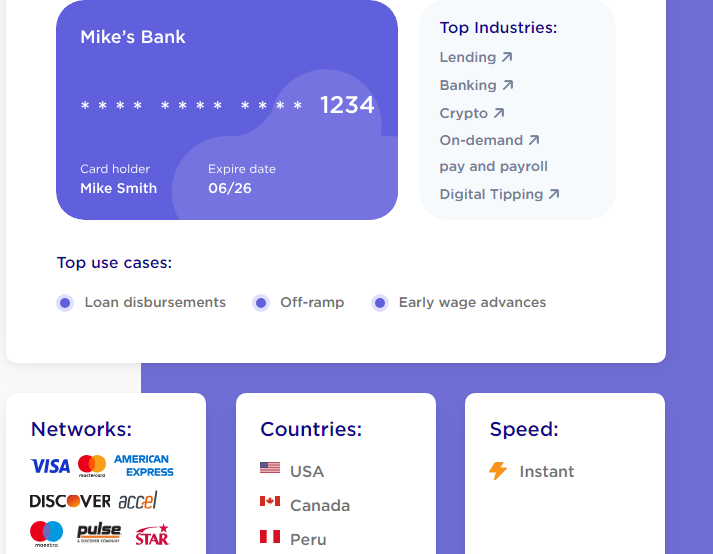Click the STAR network logo
The height and width of the screenshot is (554, 713).
tap(152, 534)
